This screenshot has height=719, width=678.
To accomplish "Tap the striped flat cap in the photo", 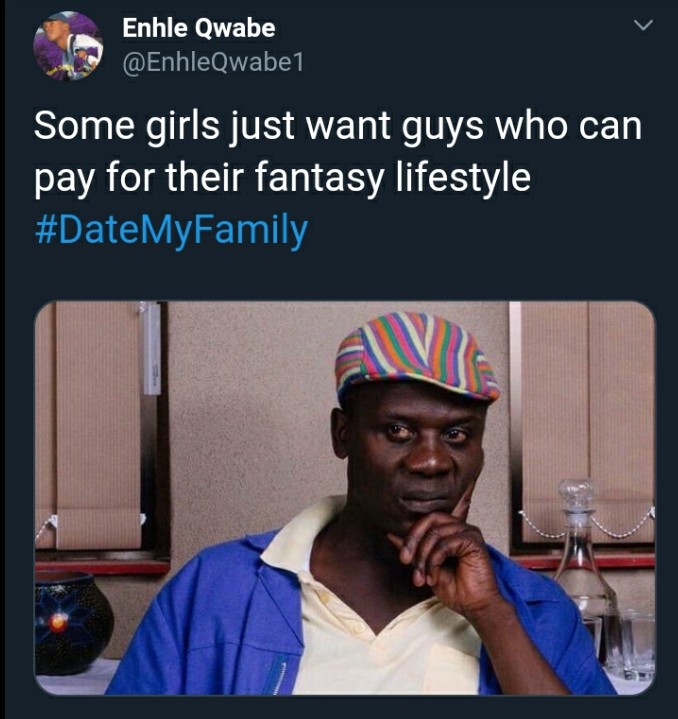I will pyautogui.click(x=417, y=355).
